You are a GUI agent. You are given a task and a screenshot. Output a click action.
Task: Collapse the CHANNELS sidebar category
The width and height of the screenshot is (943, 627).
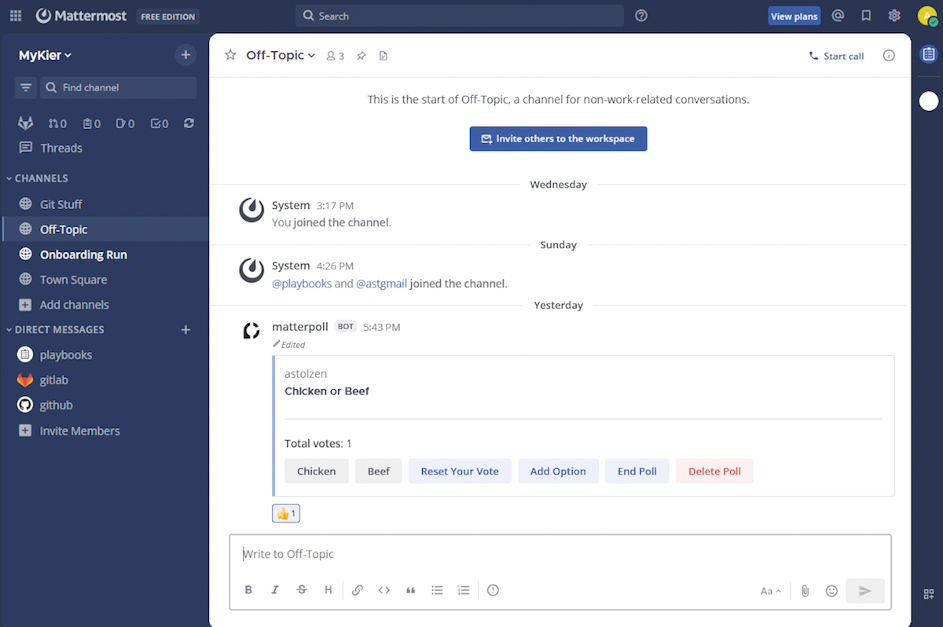click(x=40, y=178)
